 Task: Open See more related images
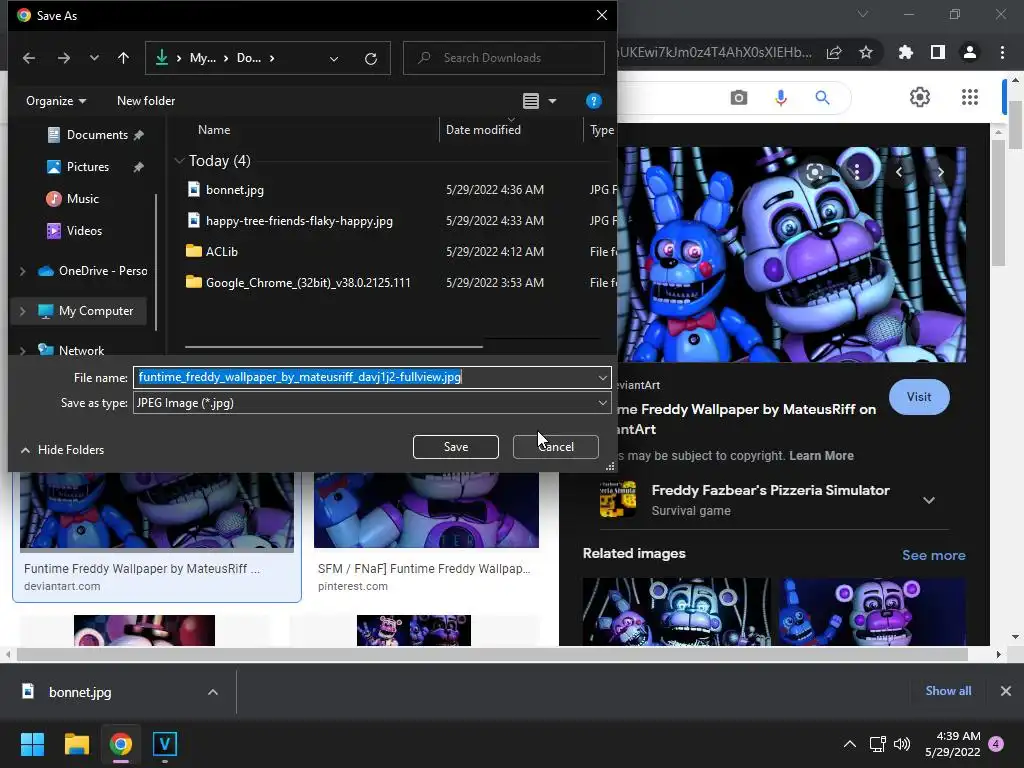933,555
